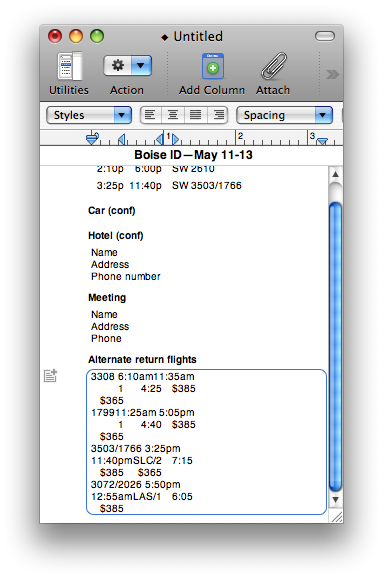The height and width of the screenshot is (578, 383).
Task: Click the scroll up arrow
Action: pos(335,174)
